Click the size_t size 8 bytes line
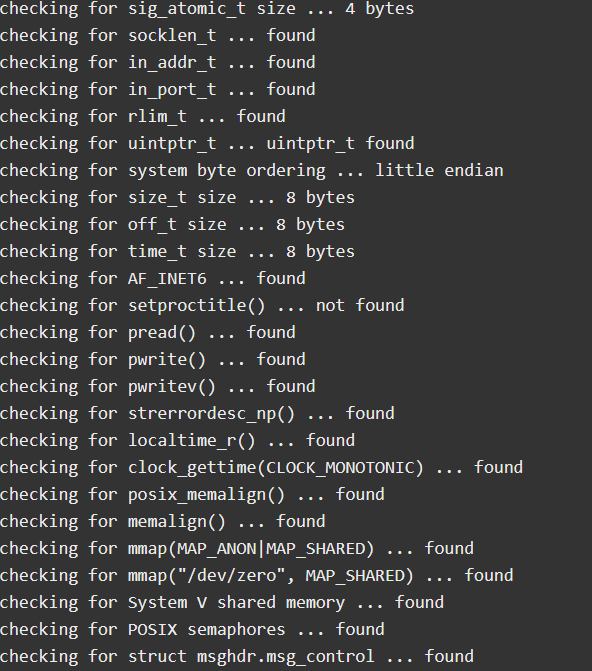592x671 pixels. pyautogui.click(x=178, y=197)
